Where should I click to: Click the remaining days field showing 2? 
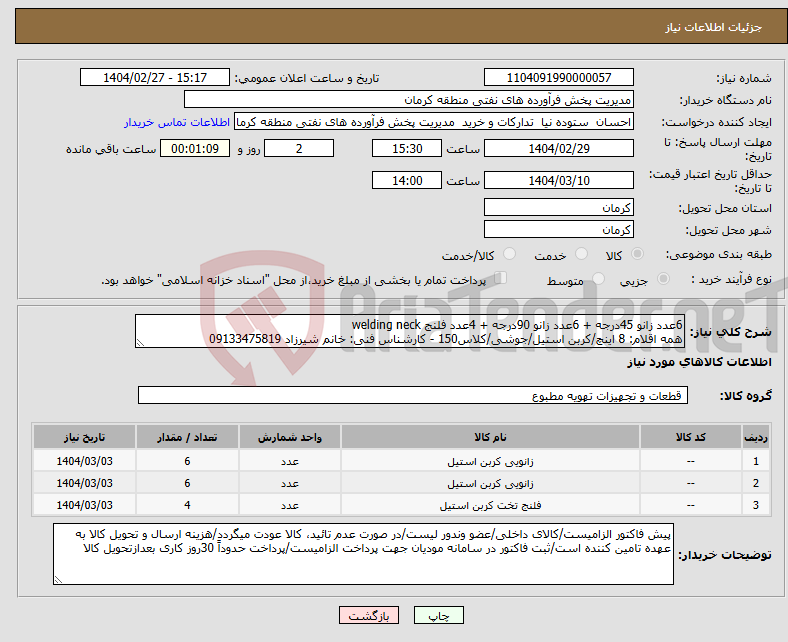(299, 148)
